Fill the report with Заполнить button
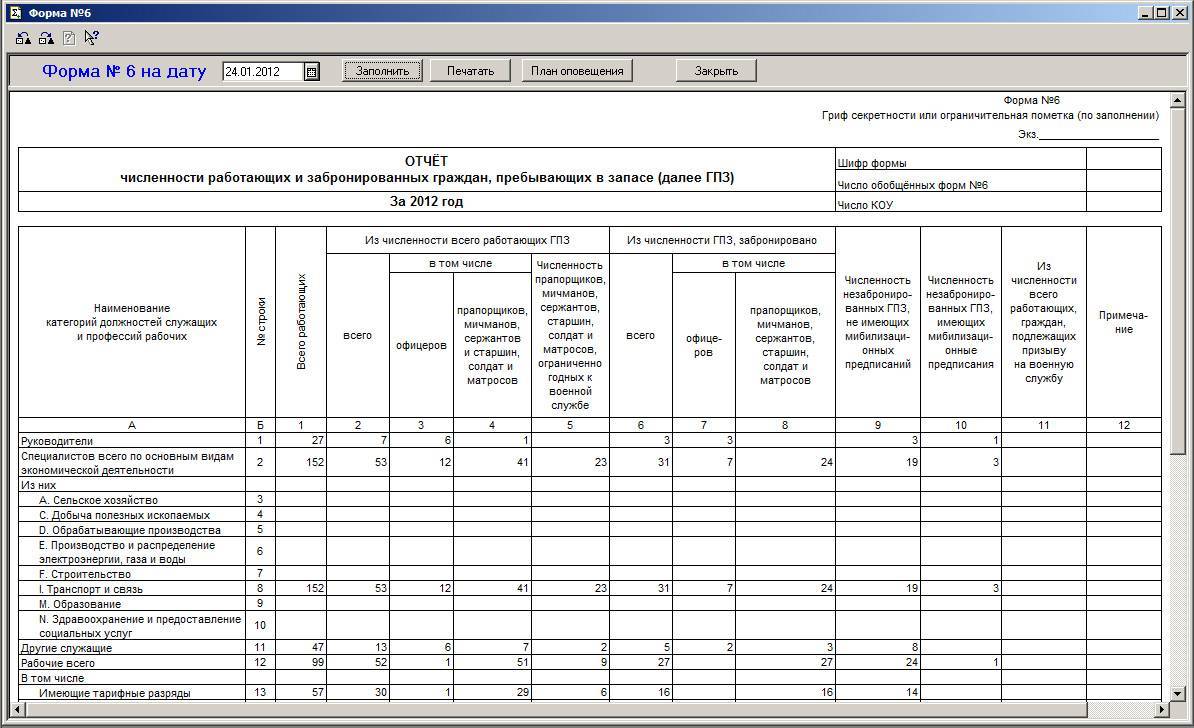The image size is (1194, 728). [x=382, y=71]
